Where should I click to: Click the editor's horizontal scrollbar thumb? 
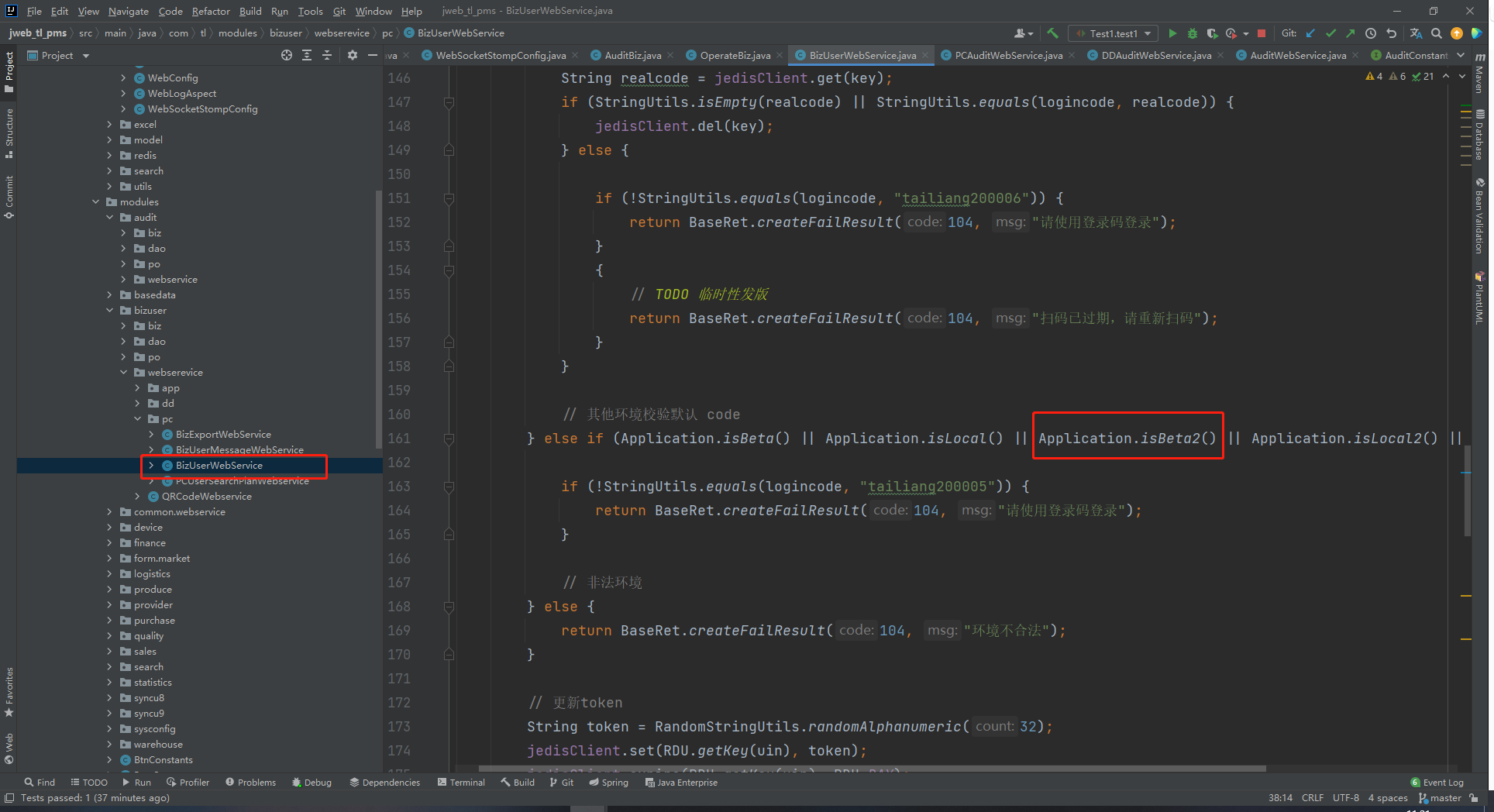click(872, 769)
